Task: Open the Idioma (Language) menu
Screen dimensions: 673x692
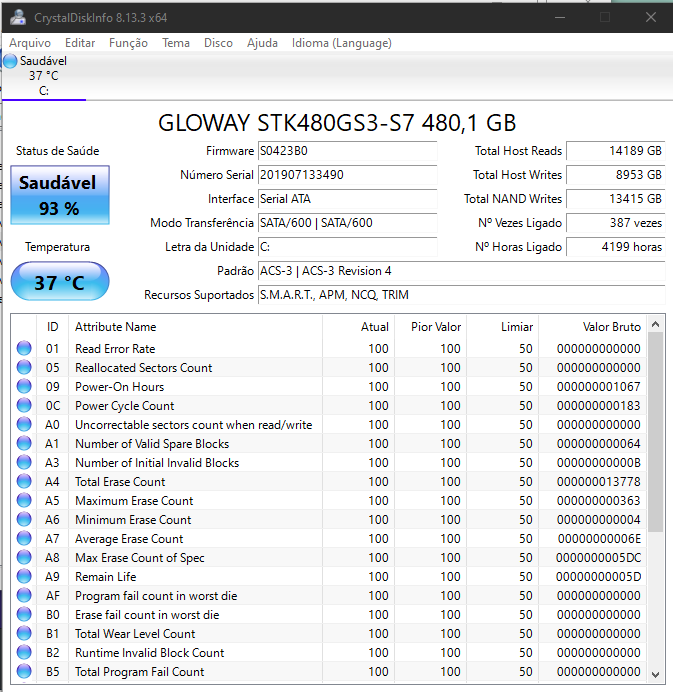Action: tap(342, 43)
